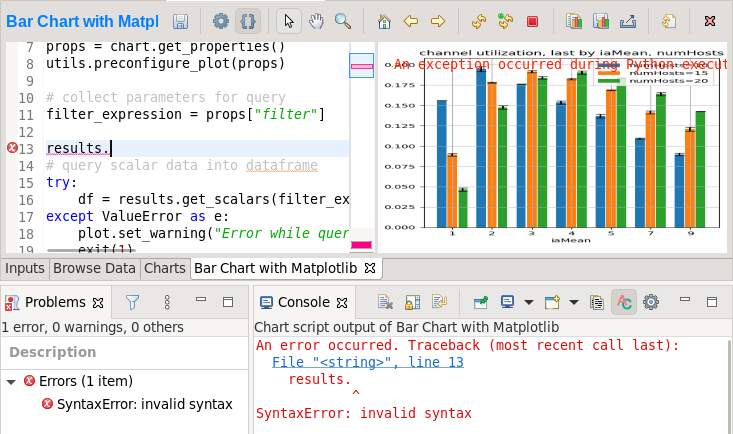Toggle the script source editor with the braces icon
Viewport: 733px width, 434px height.
tap(248, 22)
